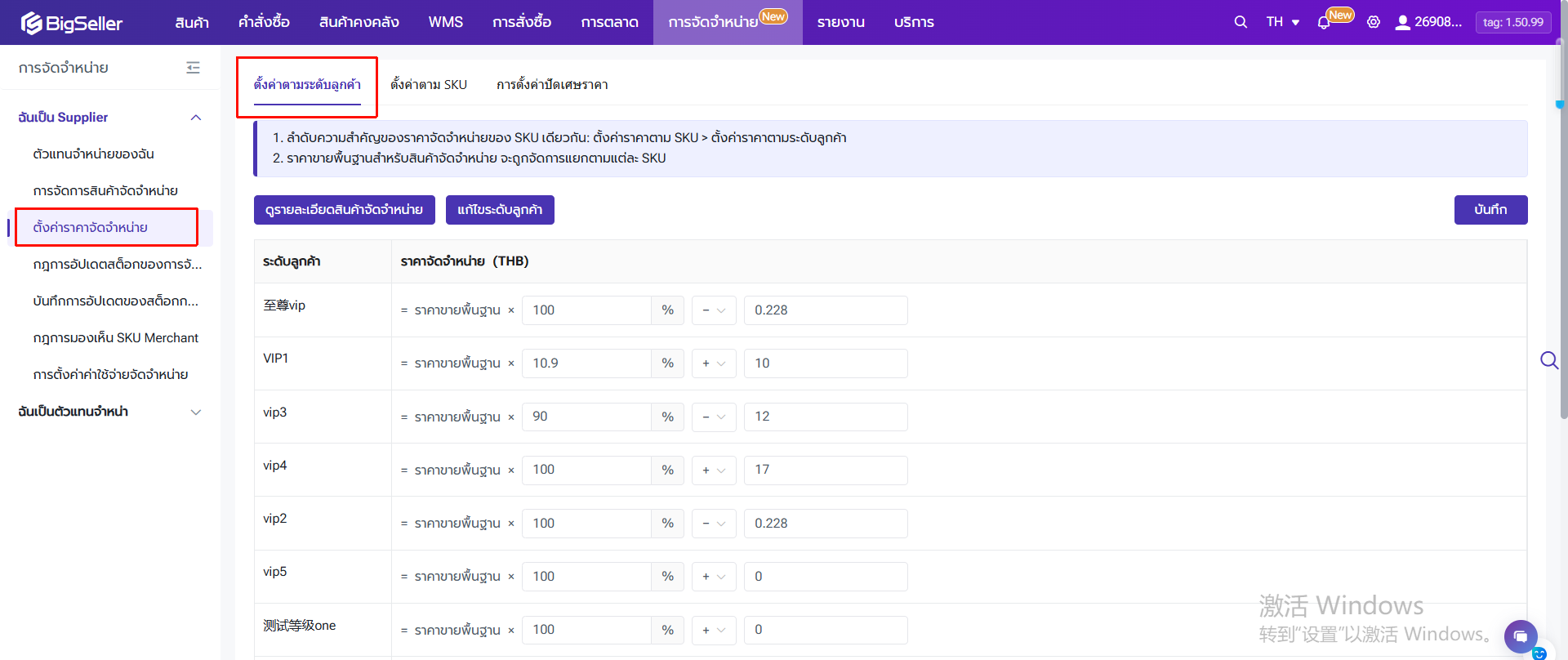This screenshot has width=1568, height=660.
Task: Collapse the sidebar menu icon
Action: pos(193,68)
